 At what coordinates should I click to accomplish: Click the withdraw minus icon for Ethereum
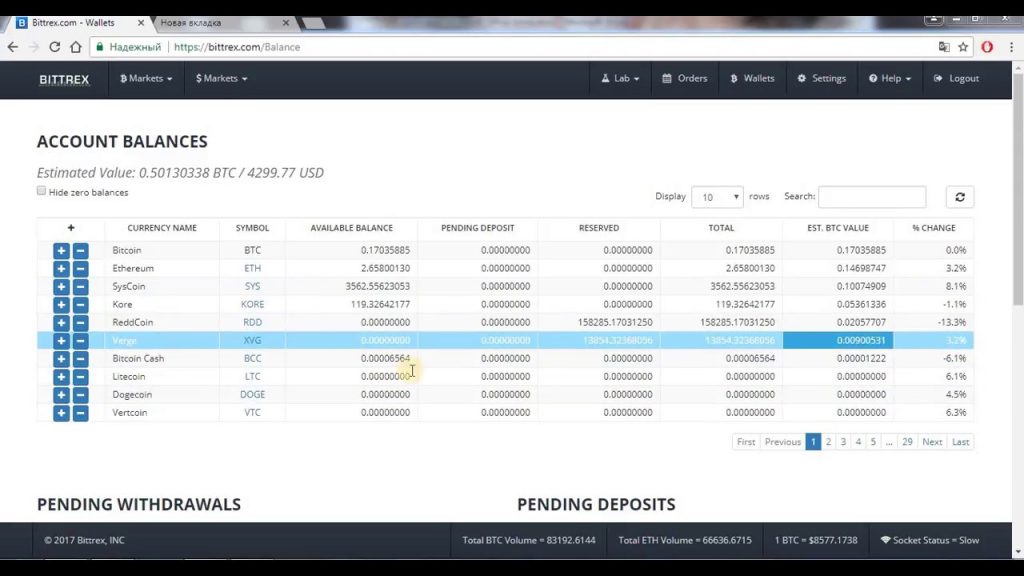(80, 269)
